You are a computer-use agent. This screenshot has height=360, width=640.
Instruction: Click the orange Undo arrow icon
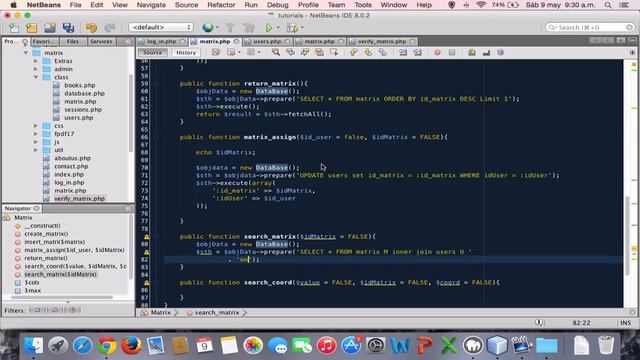point(91,27)
